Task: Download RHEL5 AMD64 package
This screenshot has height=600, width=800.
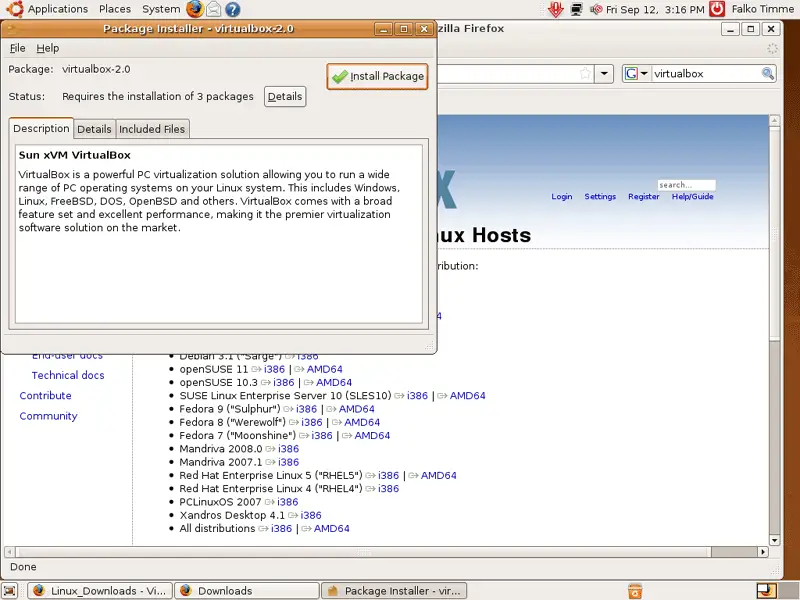Action: 439,476
